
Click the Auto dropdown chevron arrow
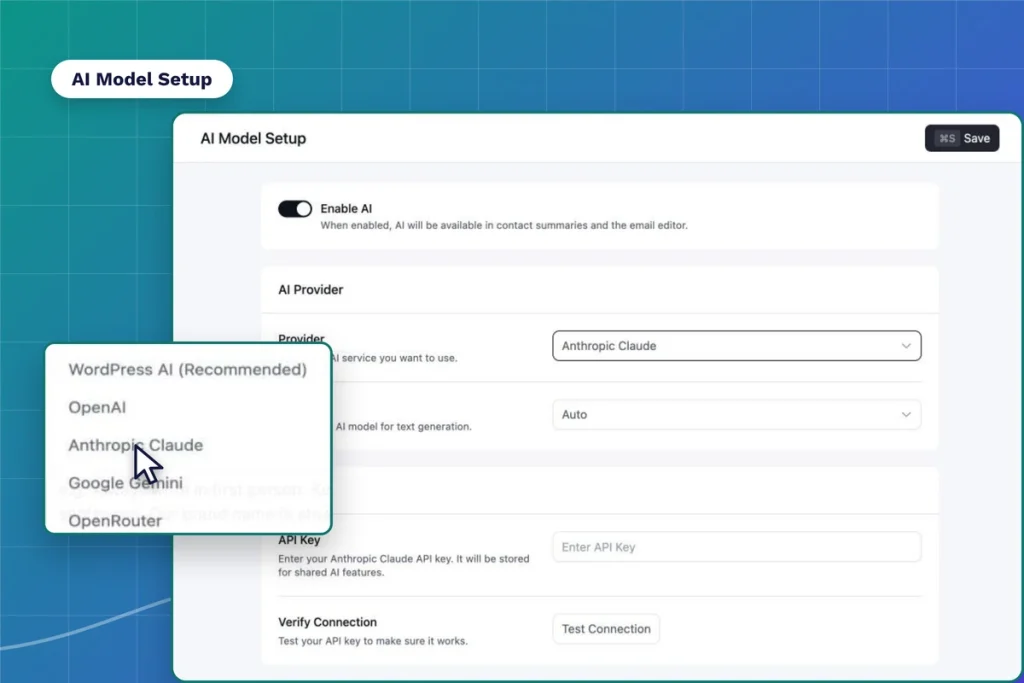[906, 415]
